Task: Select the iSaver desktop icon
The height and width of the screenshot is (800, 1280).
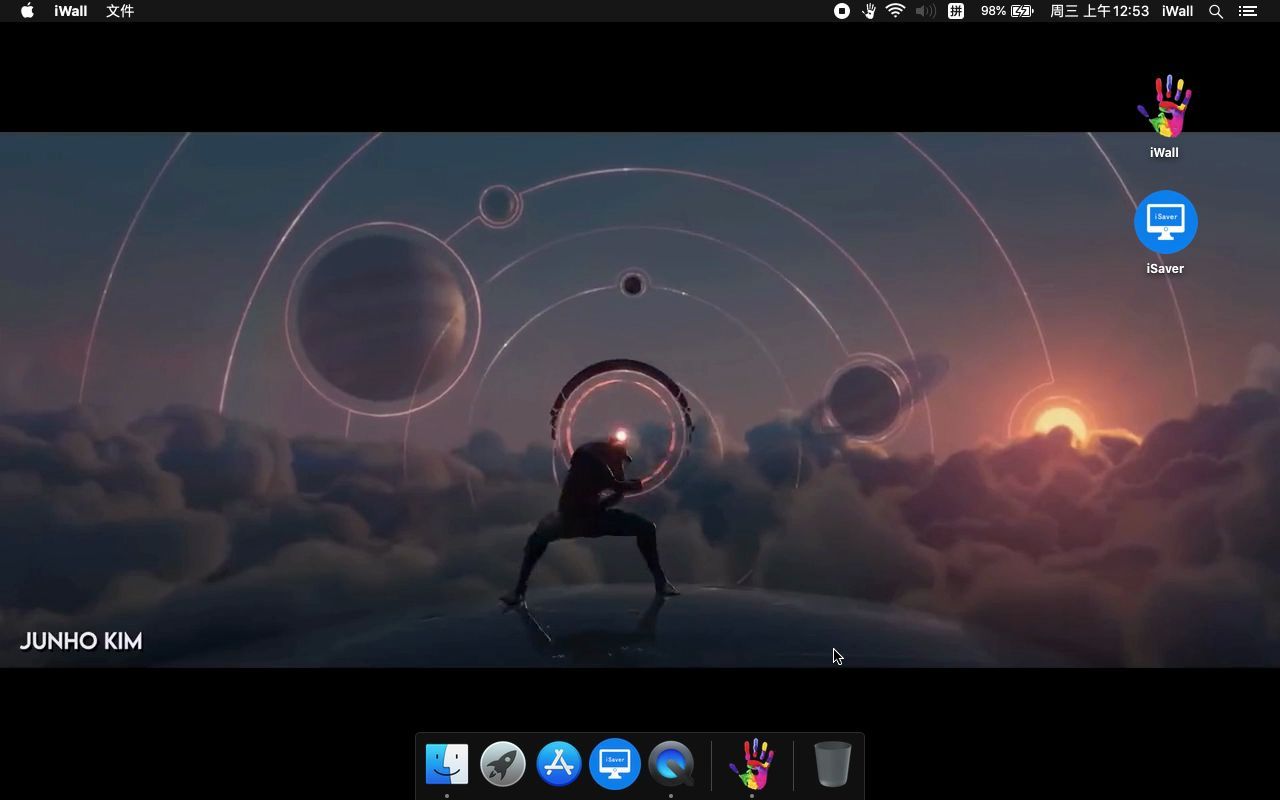Action: click(x=1165, y=222)
